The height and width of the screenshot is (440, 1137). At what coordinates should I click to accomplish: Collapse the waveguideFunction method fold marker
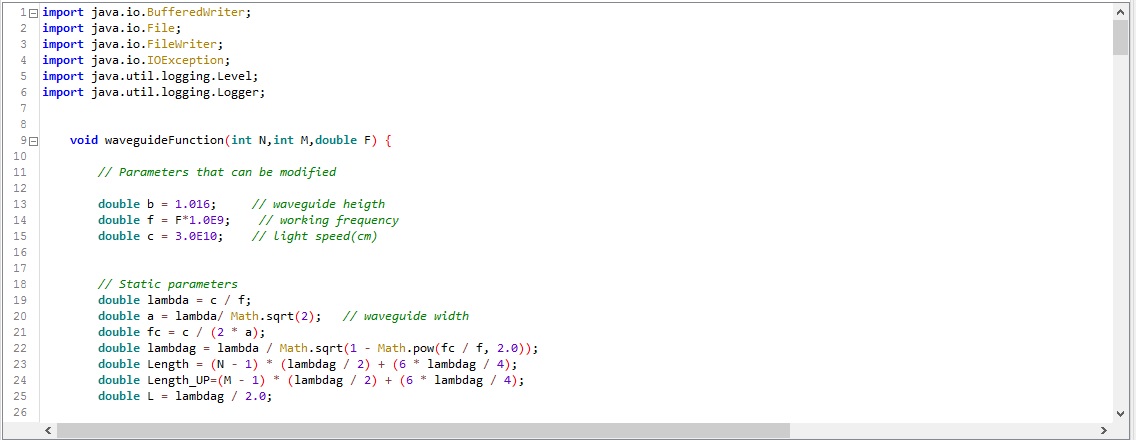[x=34, y=140]
